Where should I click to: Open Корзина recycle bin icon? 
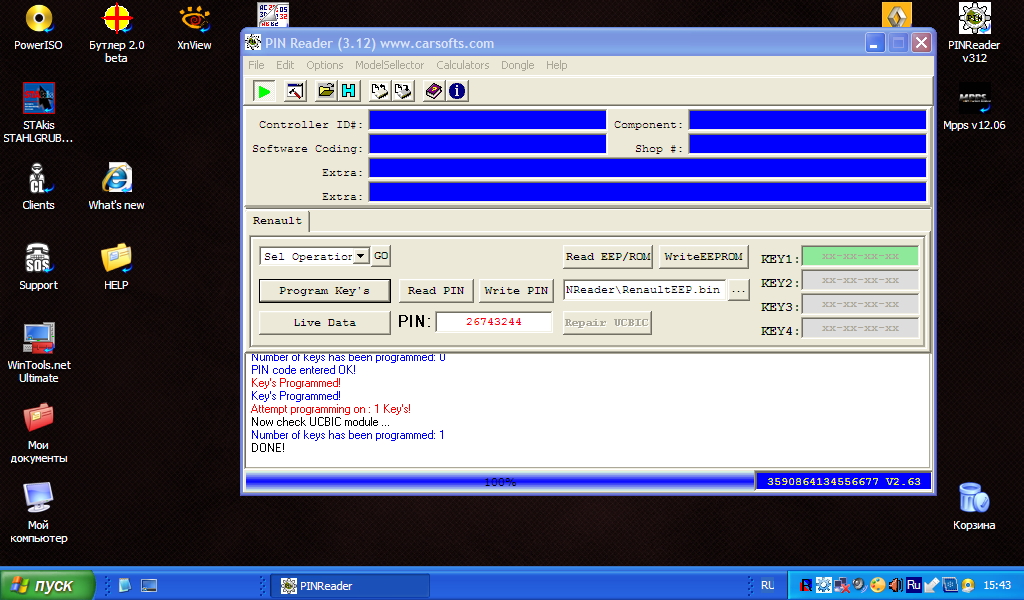[974, 507]
